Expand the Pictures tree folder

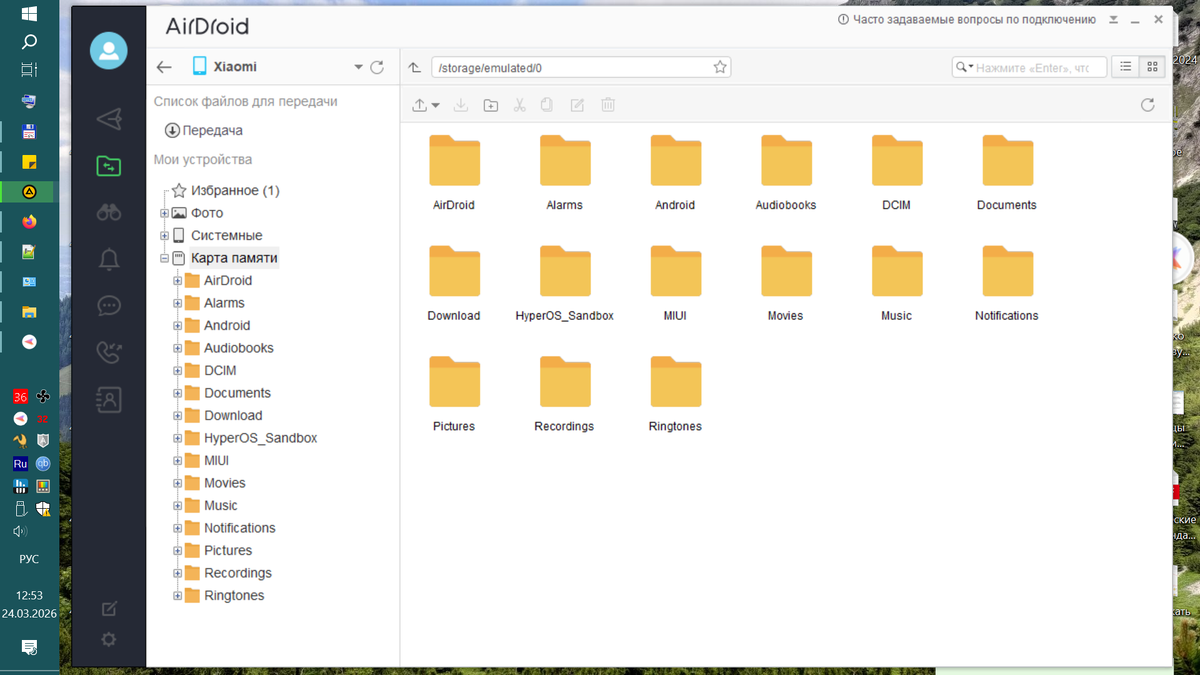[x=177, y=551]
